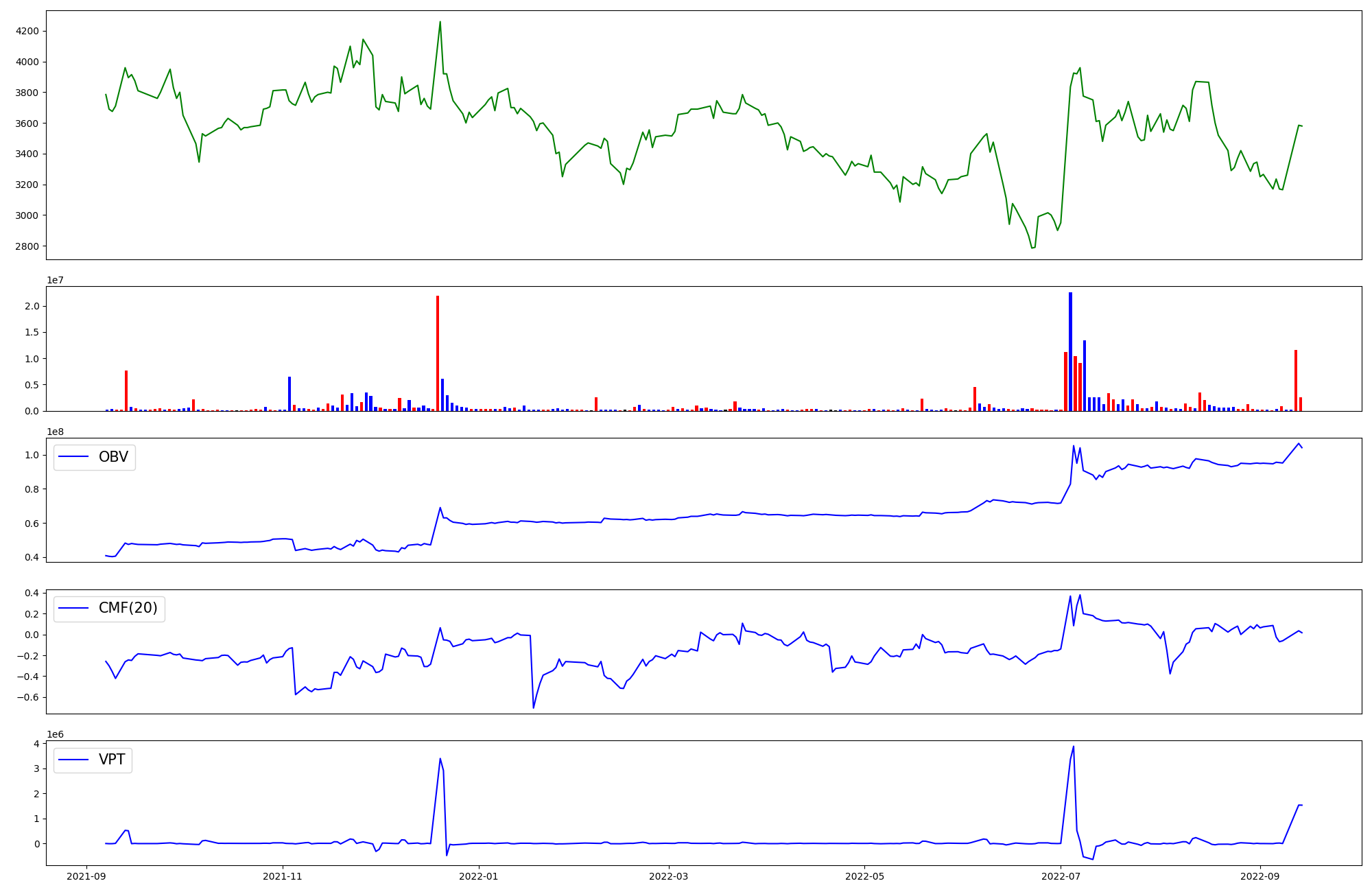The width and height of the screenshot is (1372, 892).
Task: Click the 1e8 OBV scale exponent label
Action: pos(56,432)
